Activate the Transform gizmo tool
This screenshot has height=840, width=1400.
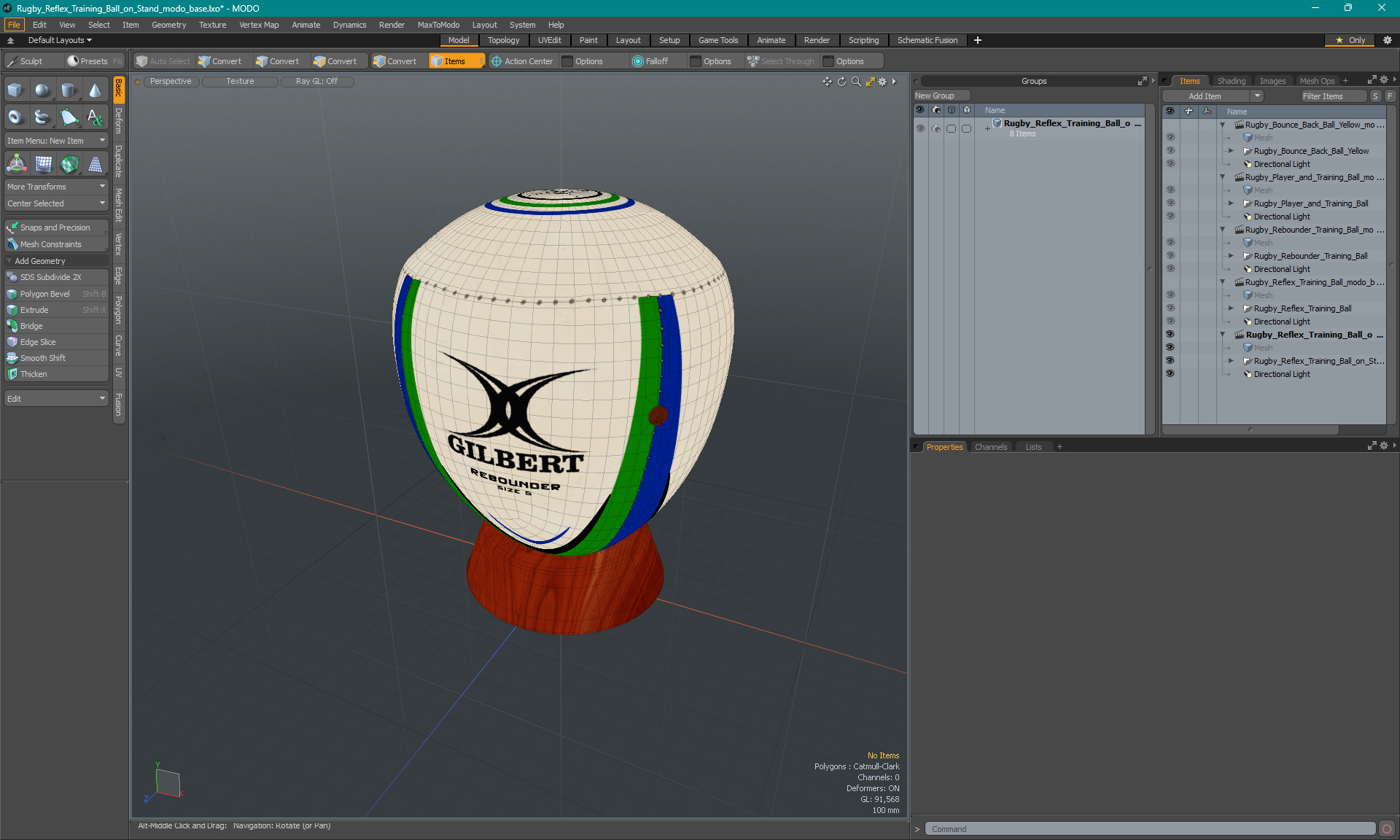click(16, 164)
